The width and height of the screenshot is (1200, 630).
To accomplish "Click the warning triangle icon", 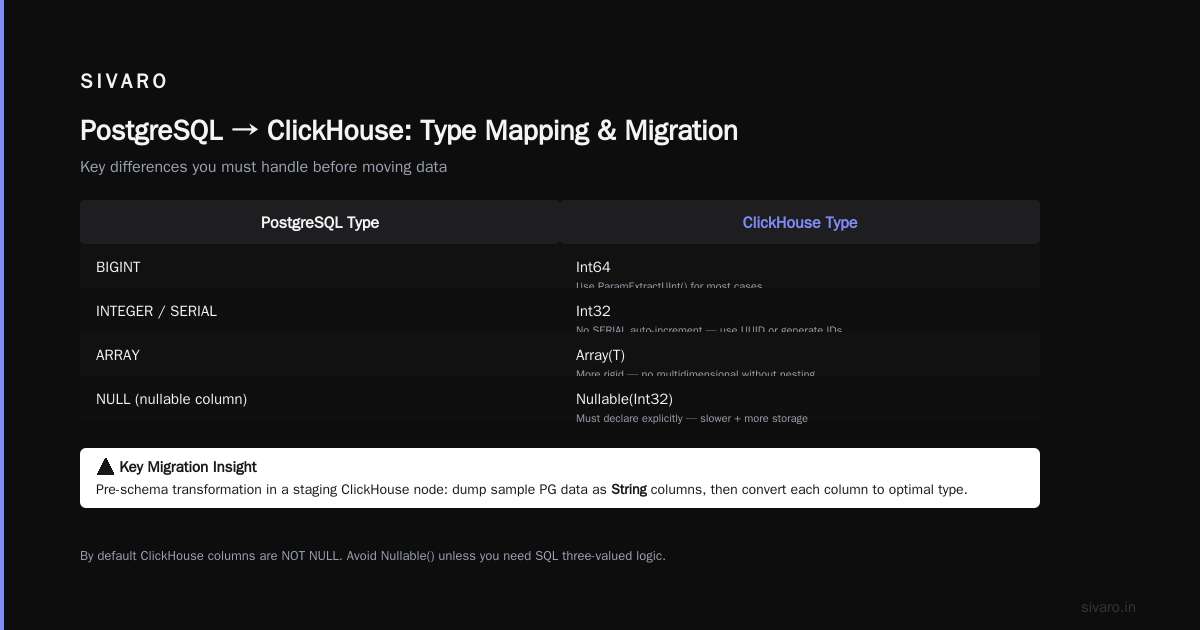I will tap(105, 466).
